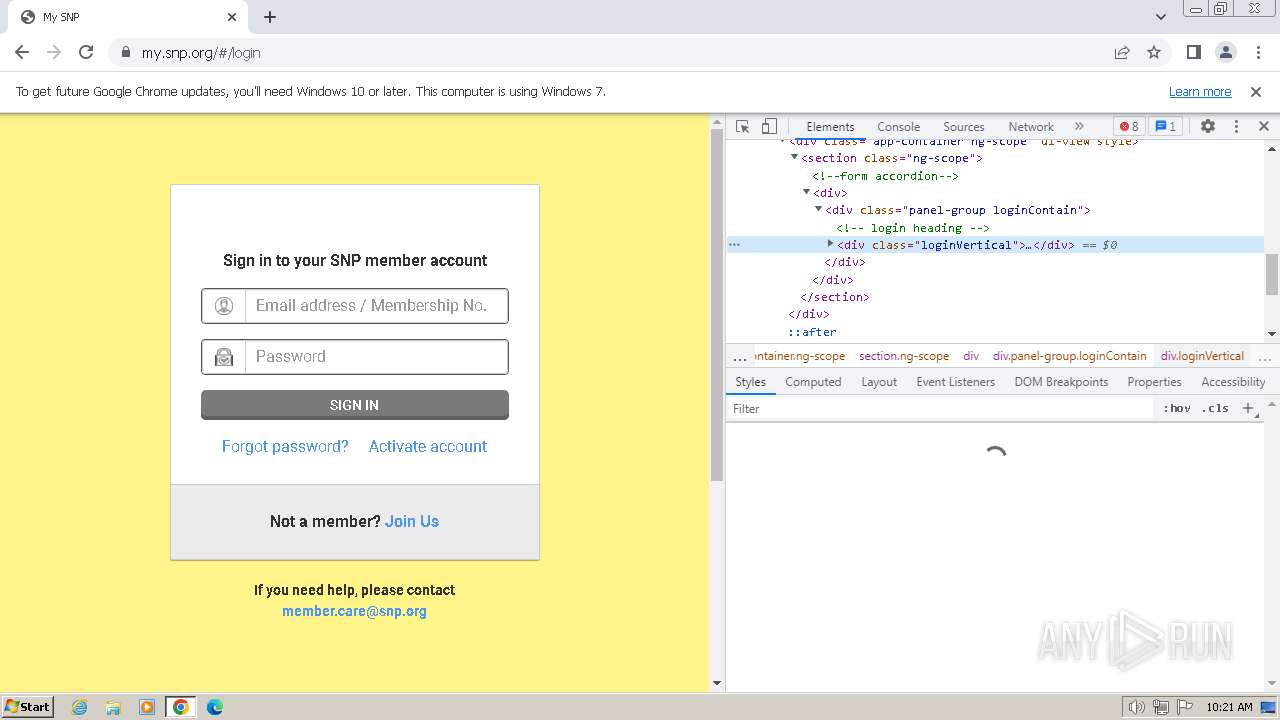Click the share page icon
Viewport: 1280px width, 720px height.
(x=1122, y=53)
